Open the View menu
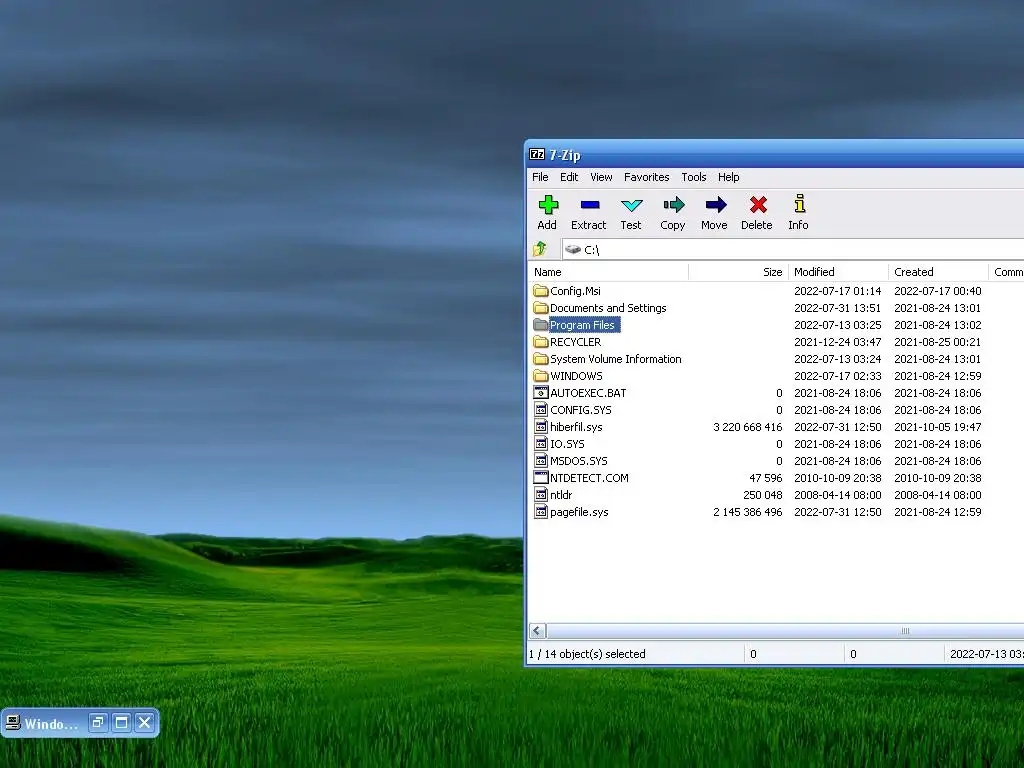Screen dimensions: 1024x768 [x=601, y=177]
